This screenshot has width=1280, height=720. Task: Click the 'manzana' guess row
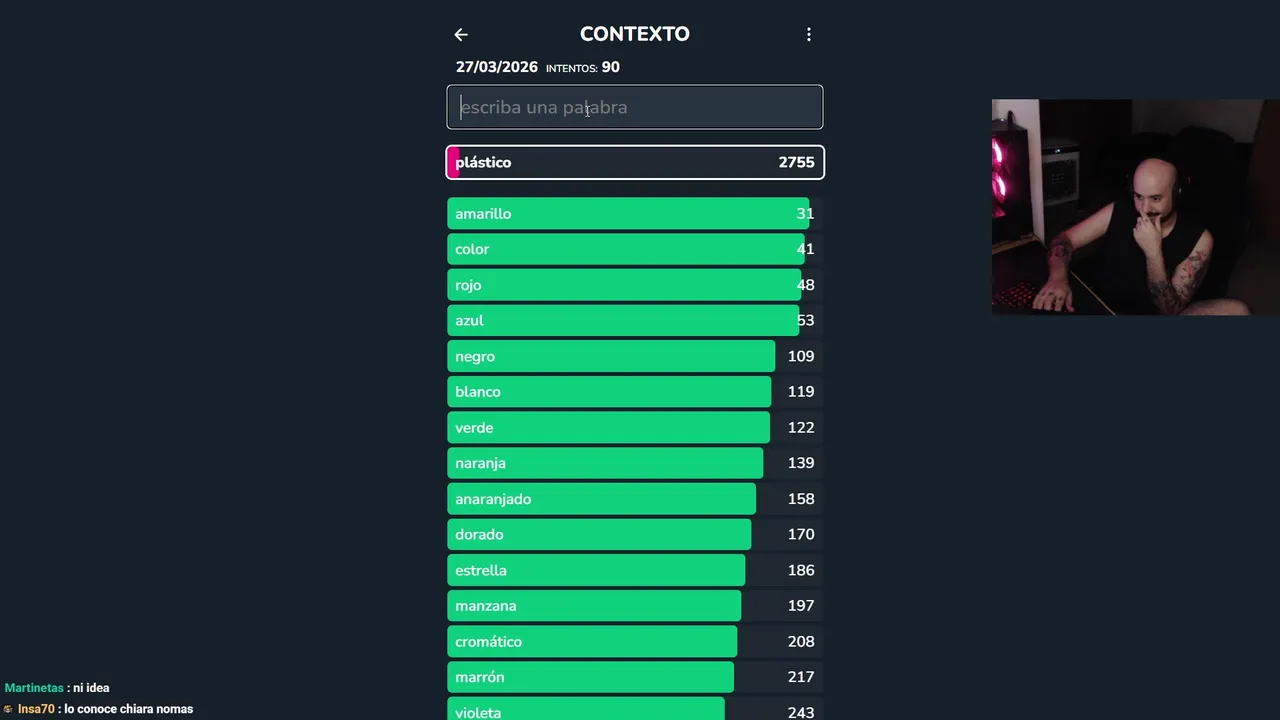pyautogui.click(x=635, y=606)
